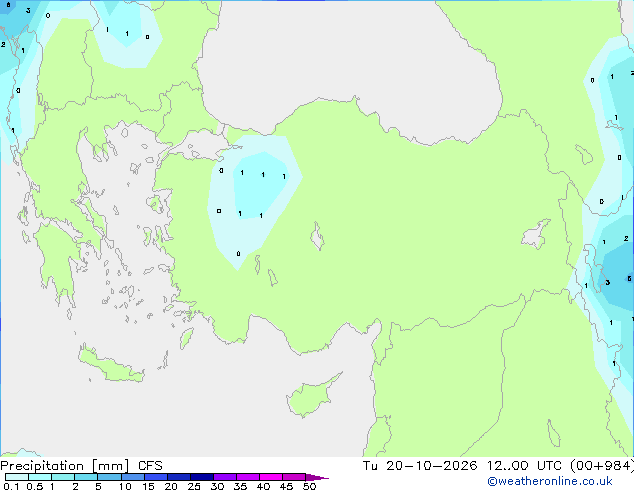Click the forecast date Tu 20-10-2026 label
This screenshot has height=490, width=634.
tap(420, 466)
